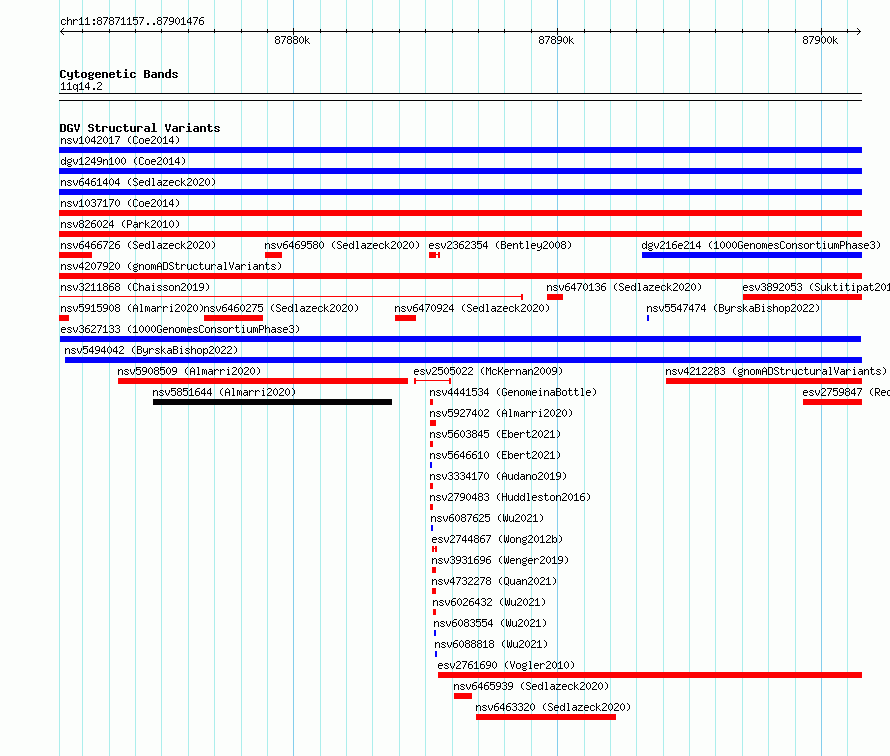Click nsv6087625 (Wu2021) label
Screen dimensions: 890x756
pos(487,518)
